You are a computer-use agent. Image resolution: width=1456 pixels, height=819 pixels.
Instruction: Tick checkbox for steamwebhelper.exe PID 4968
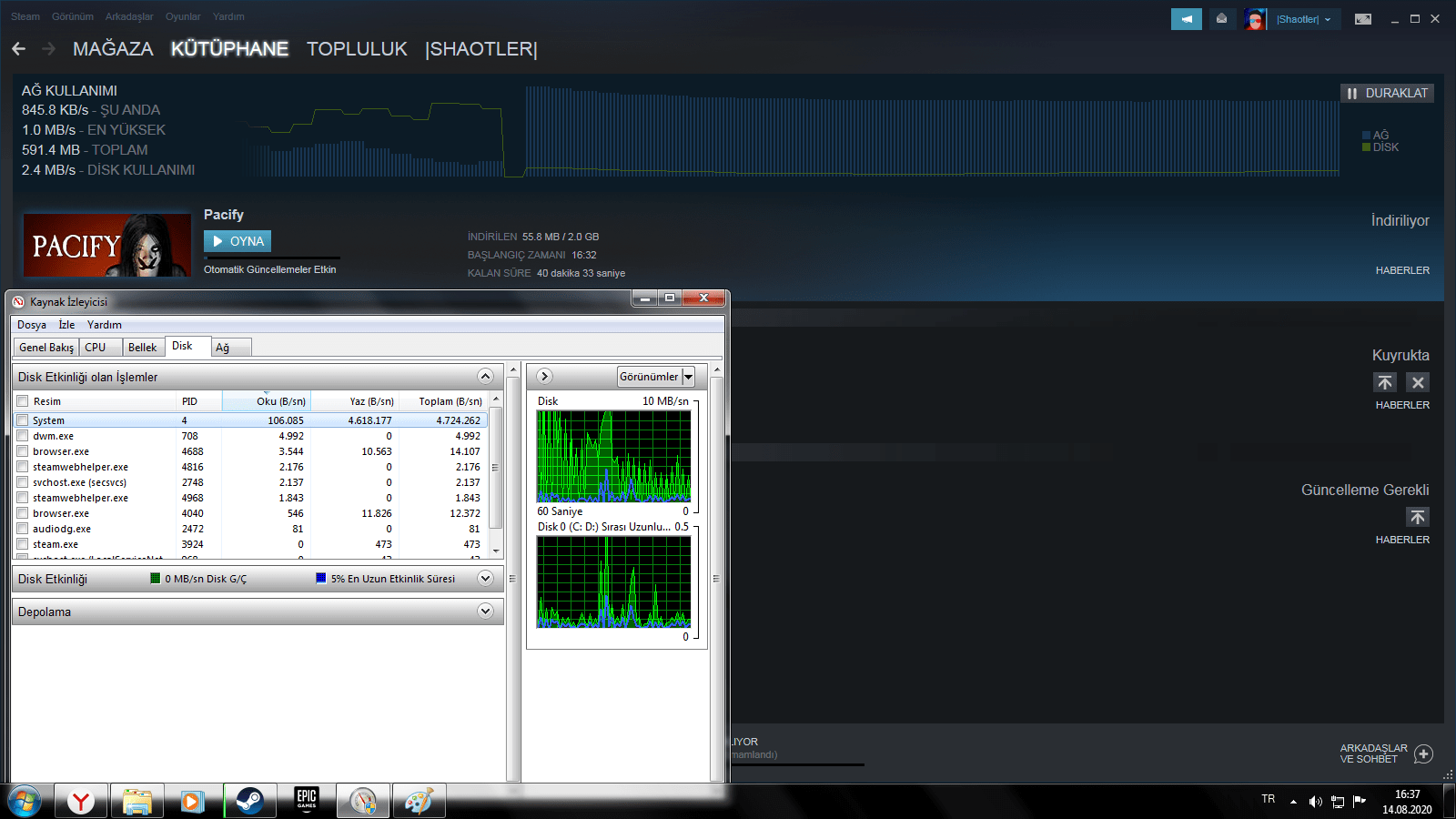(x=23, y=498)
